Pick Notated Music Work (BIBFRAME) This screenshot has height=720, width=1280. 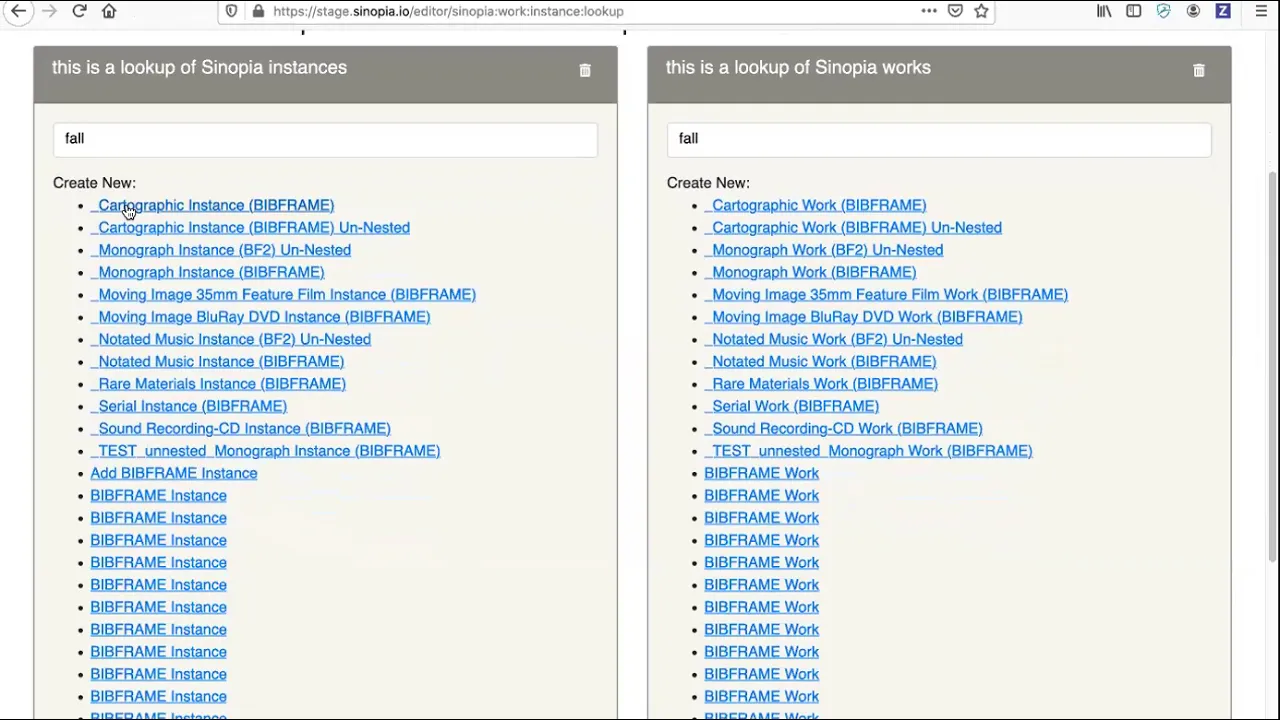820,361
